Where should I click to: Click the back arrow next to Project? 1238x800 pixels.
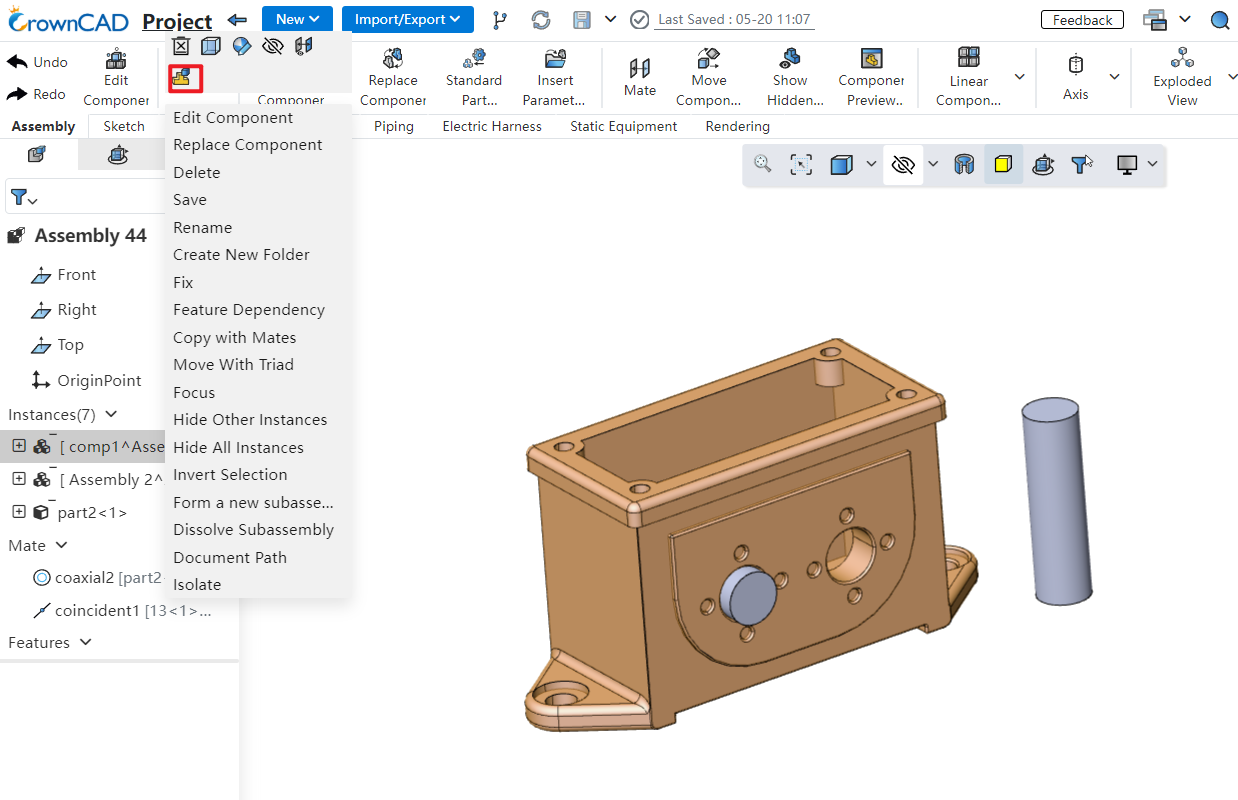tap(237, 20)
